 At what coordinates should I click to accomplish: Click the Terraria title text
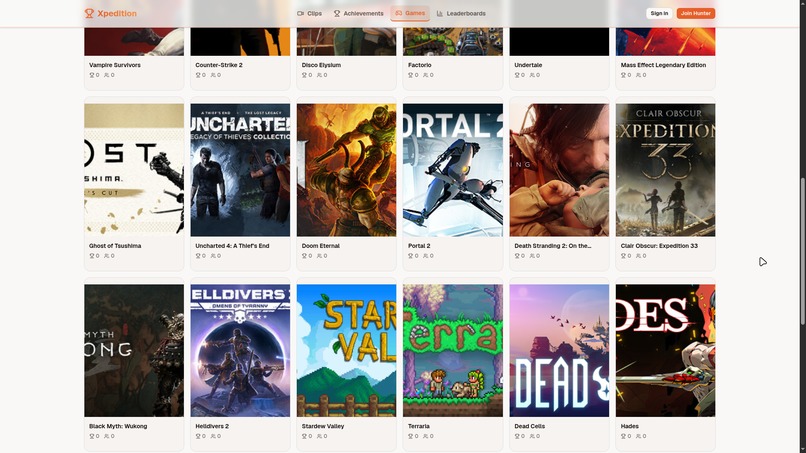click(419, 426)
